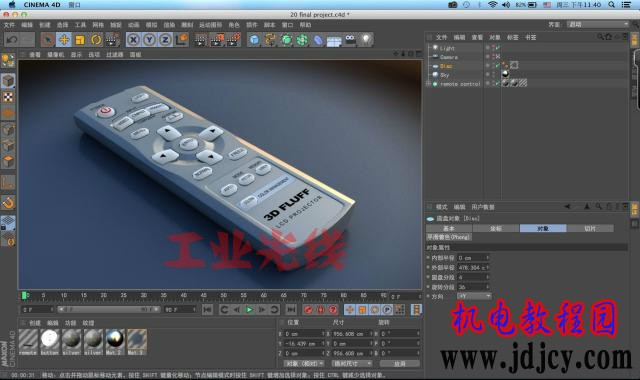Select the Mat.2 material thumbnail
The image size is (640, 380).
[115, 342]
